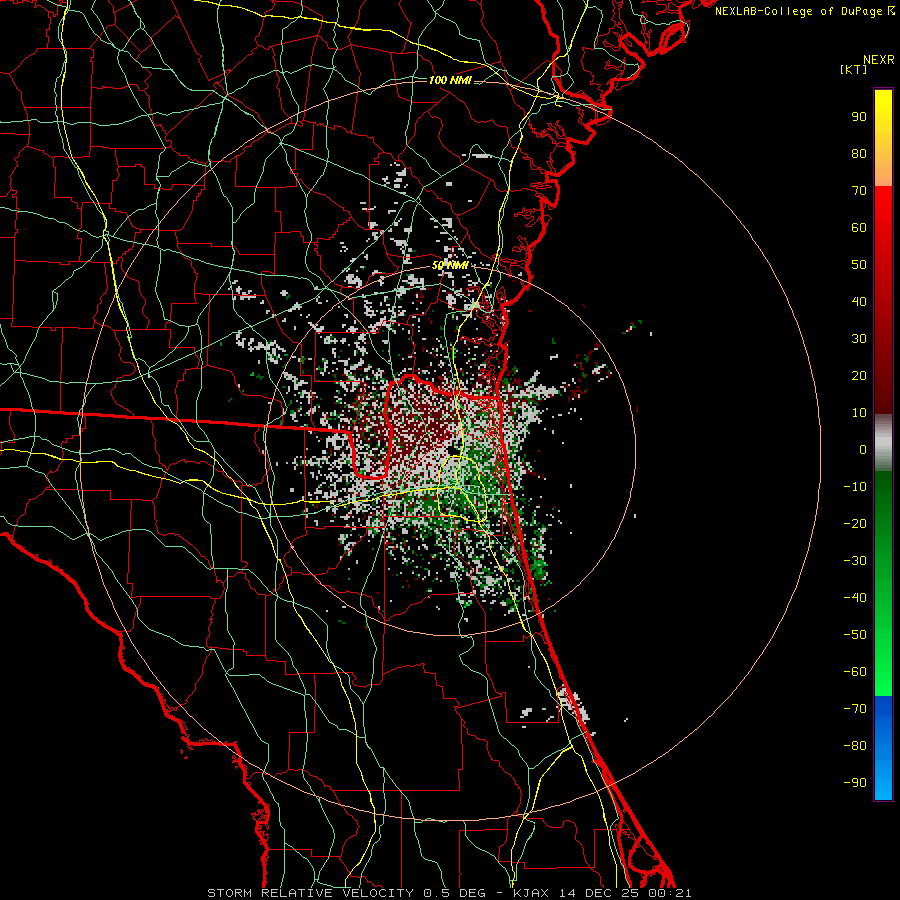Click the -50 value on velocity scale

855,635
